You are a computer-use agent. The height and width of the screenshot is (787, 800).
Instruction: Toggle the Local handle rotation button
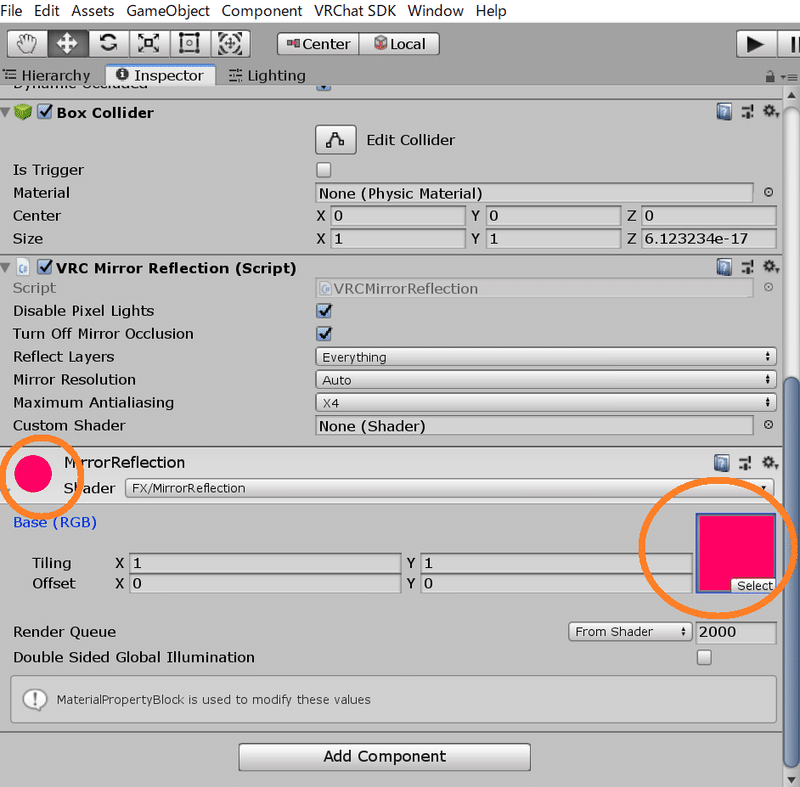tap(399, 44)
